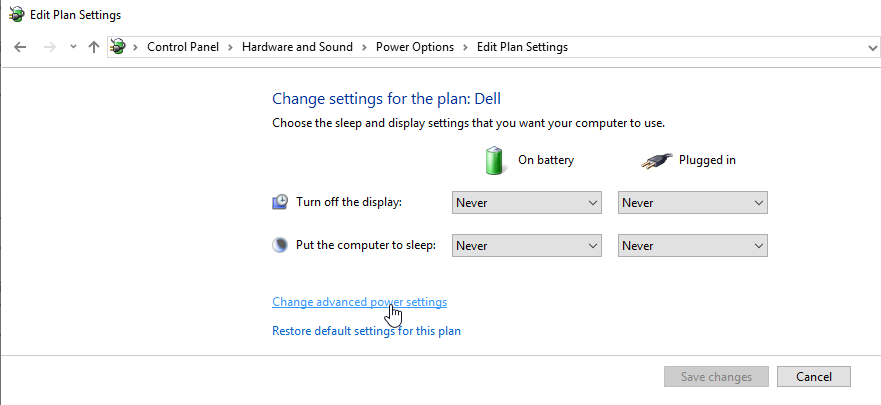Open Change advanced power settings link
881x405 pixels.
click(359, 302)
